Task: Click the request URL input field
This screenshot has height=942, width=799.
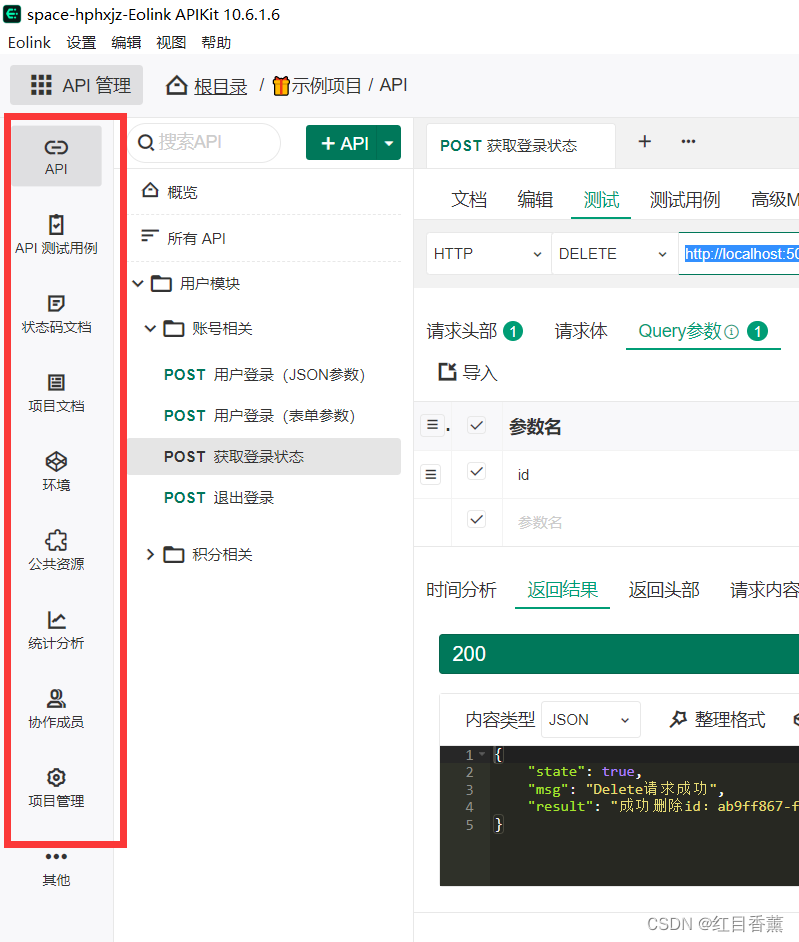Action: click(740, 254)
